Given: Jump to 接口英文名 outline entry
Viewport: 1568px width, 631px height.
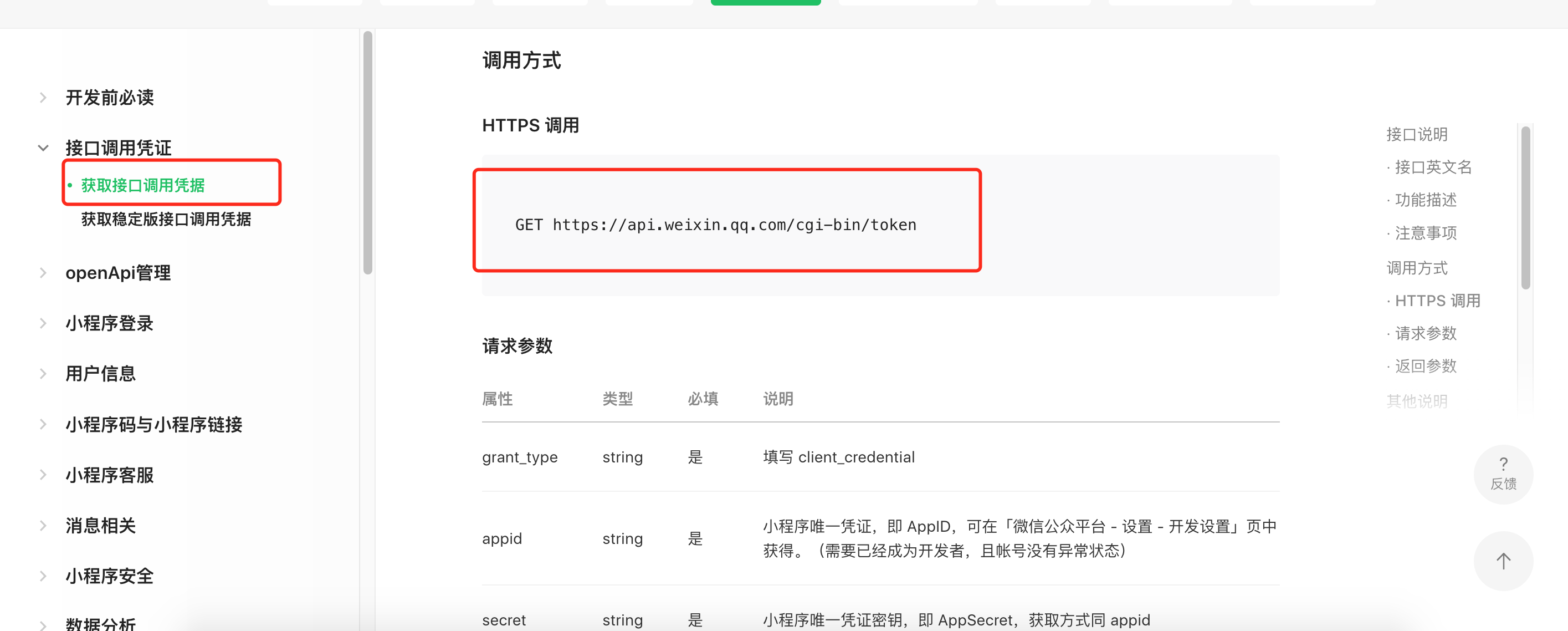Looking at the screenshot, I should coord(1432,167).
